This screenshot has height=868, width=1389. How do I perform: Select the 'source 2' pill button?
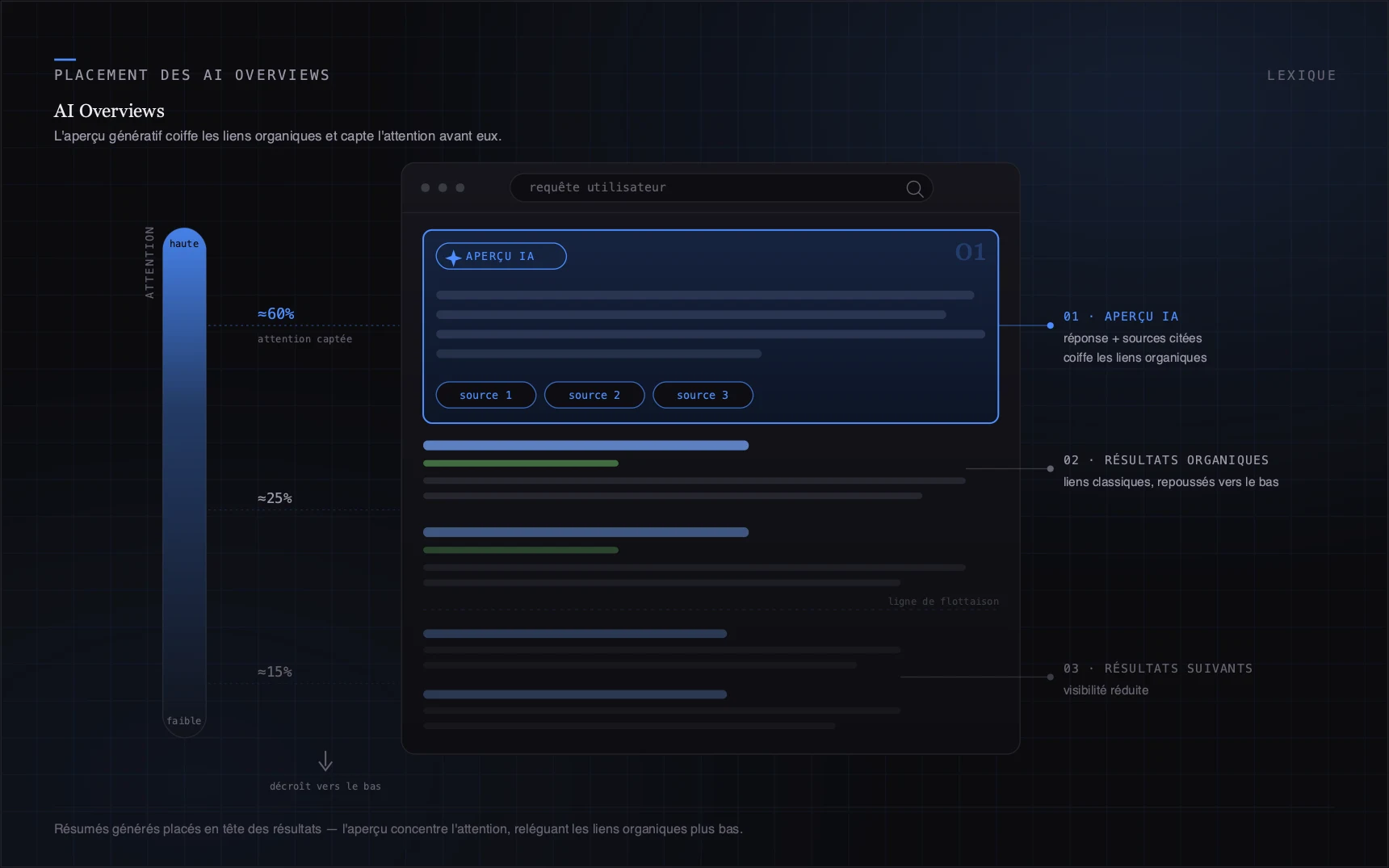click(x=594, y=395)
